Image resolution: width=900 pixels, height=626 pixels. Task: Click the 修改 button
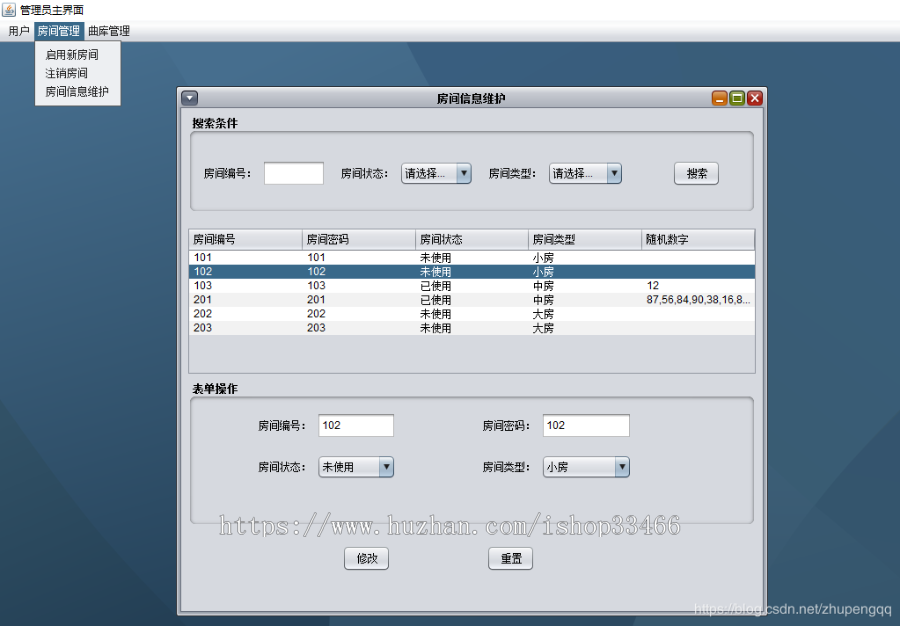click(x=366, y=558)
